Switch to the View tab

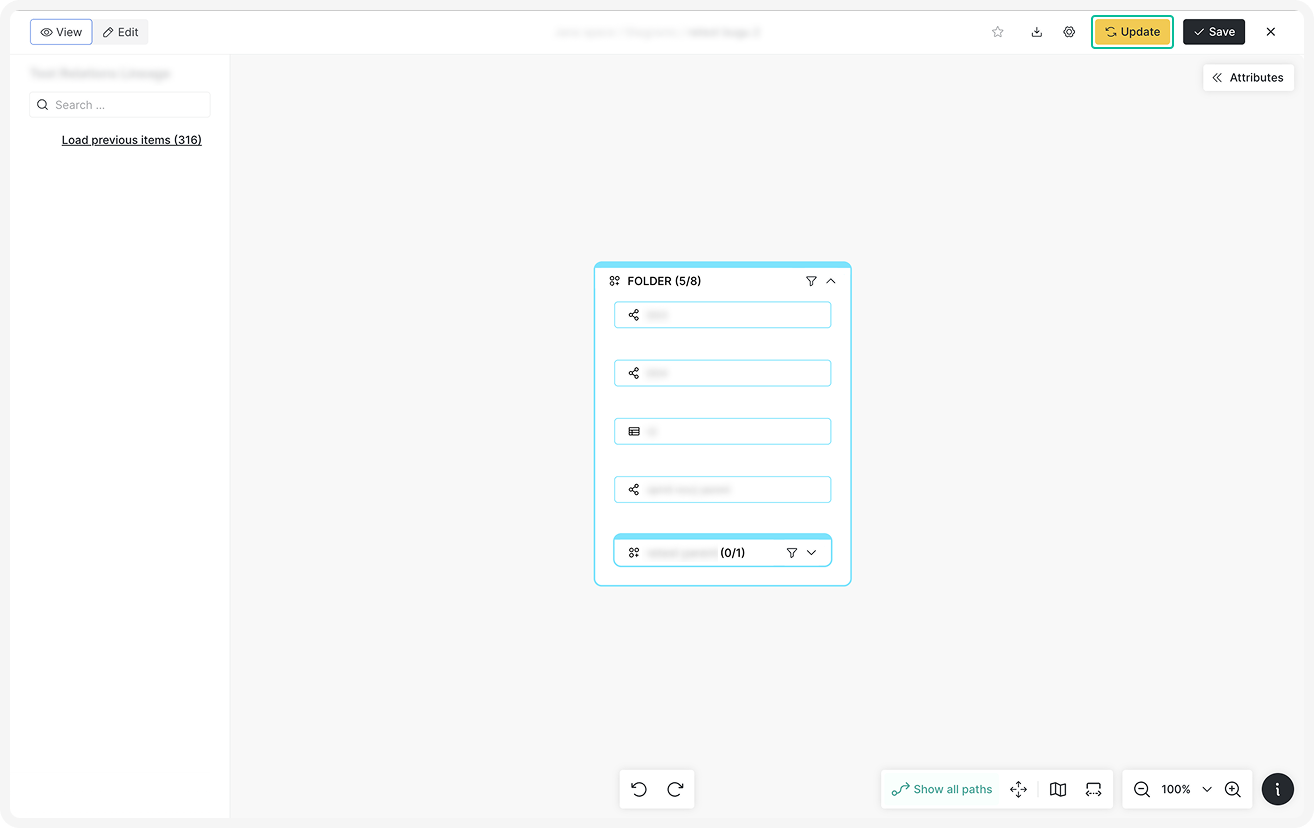point(61,32)
